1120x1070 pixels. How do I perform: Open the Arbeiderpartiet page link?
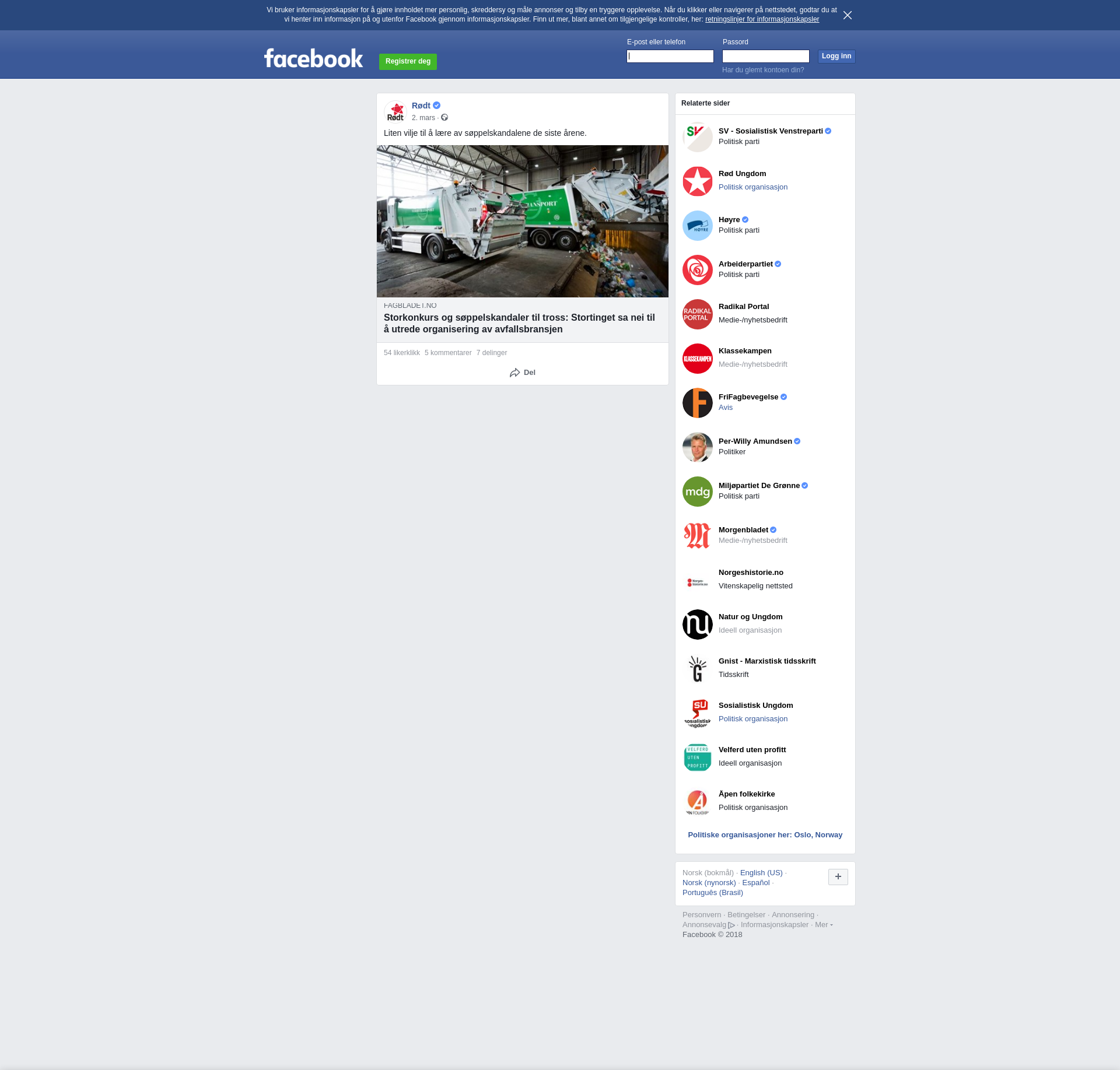tap(745, 264)
